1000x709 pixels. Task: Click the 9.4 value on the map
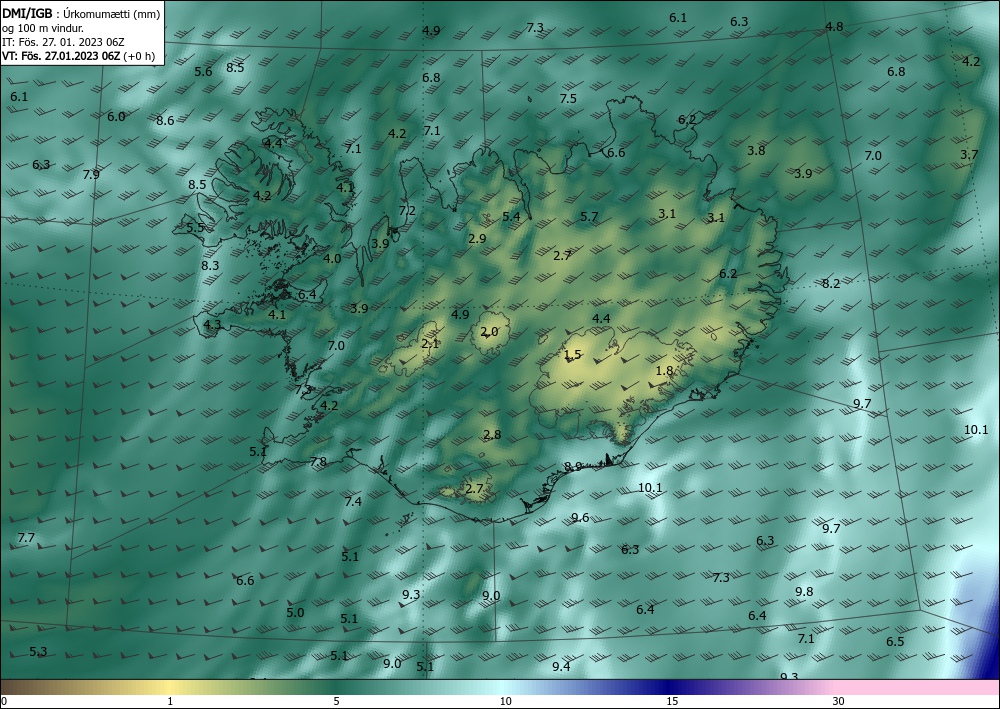pos(561,667)
